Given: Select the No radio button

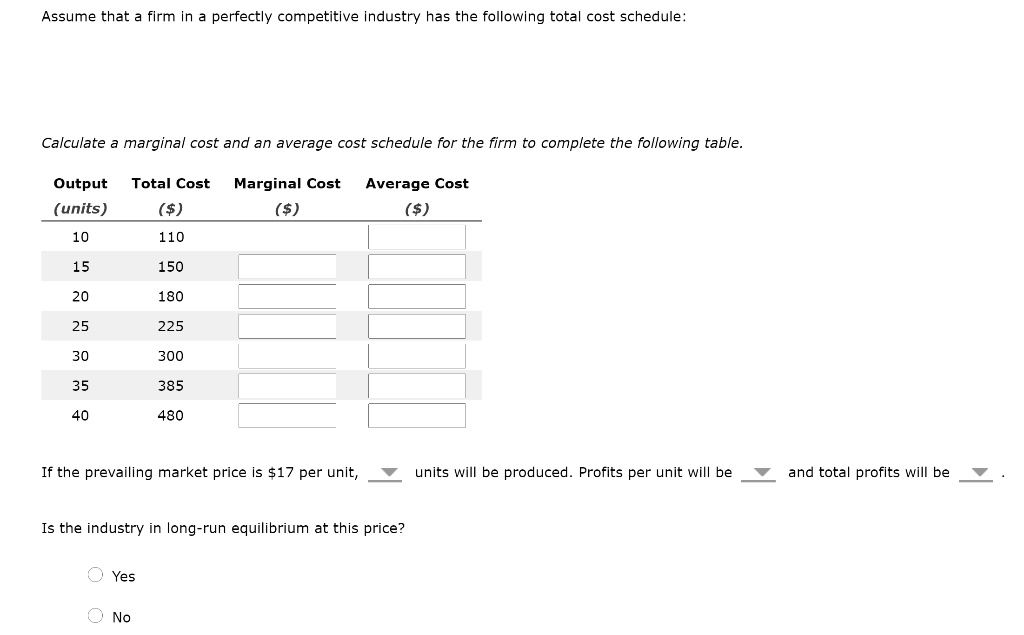Looking at the screenshot, I should coord(96,616).
